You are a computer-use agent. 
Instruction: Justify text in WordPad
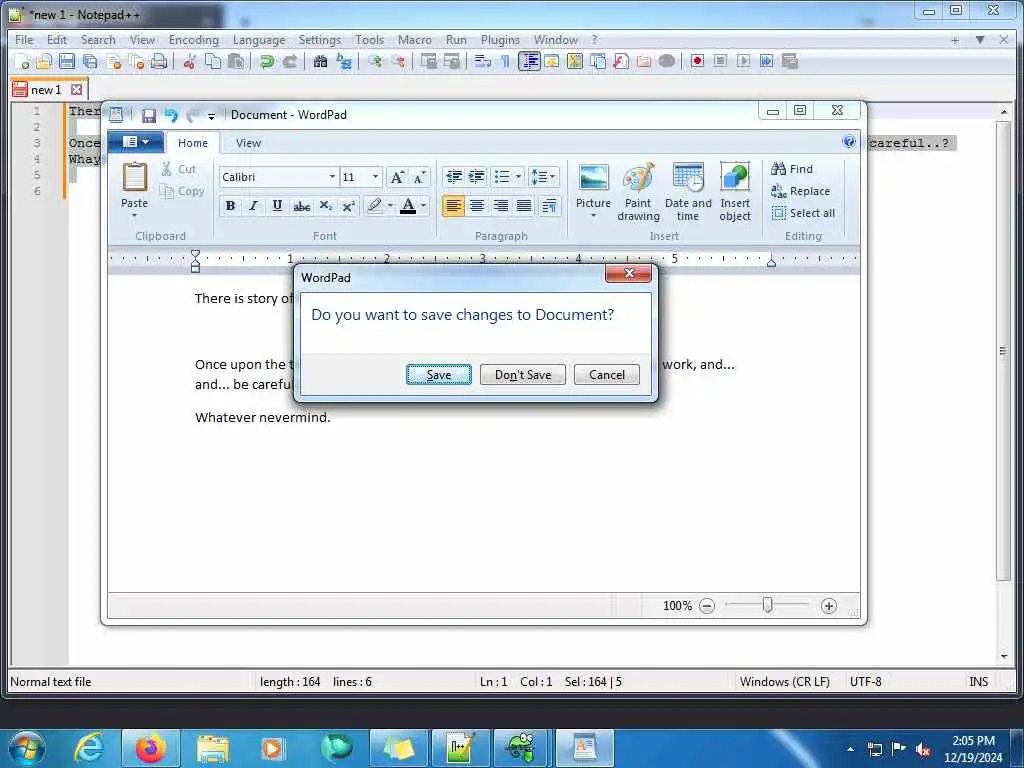click(x=524, y=206)
